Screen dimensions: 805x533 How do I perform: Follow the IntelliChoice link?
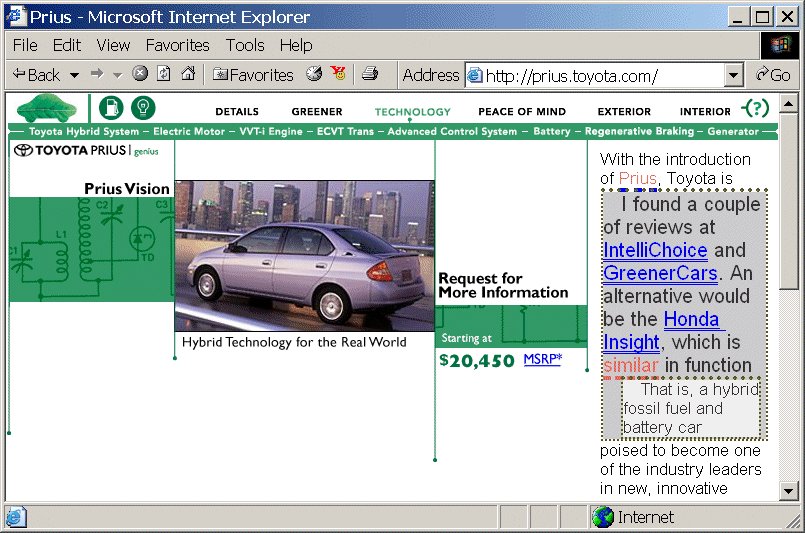tap(655, 250)
